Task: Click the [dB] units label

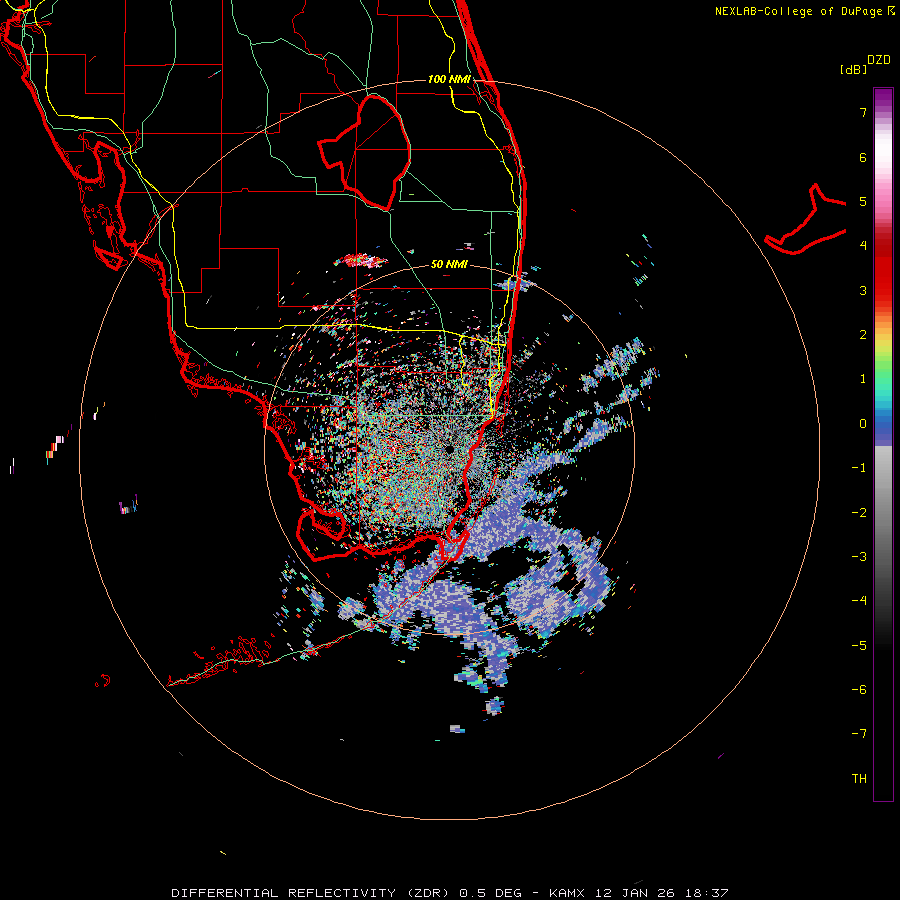Action: [854, 69]
